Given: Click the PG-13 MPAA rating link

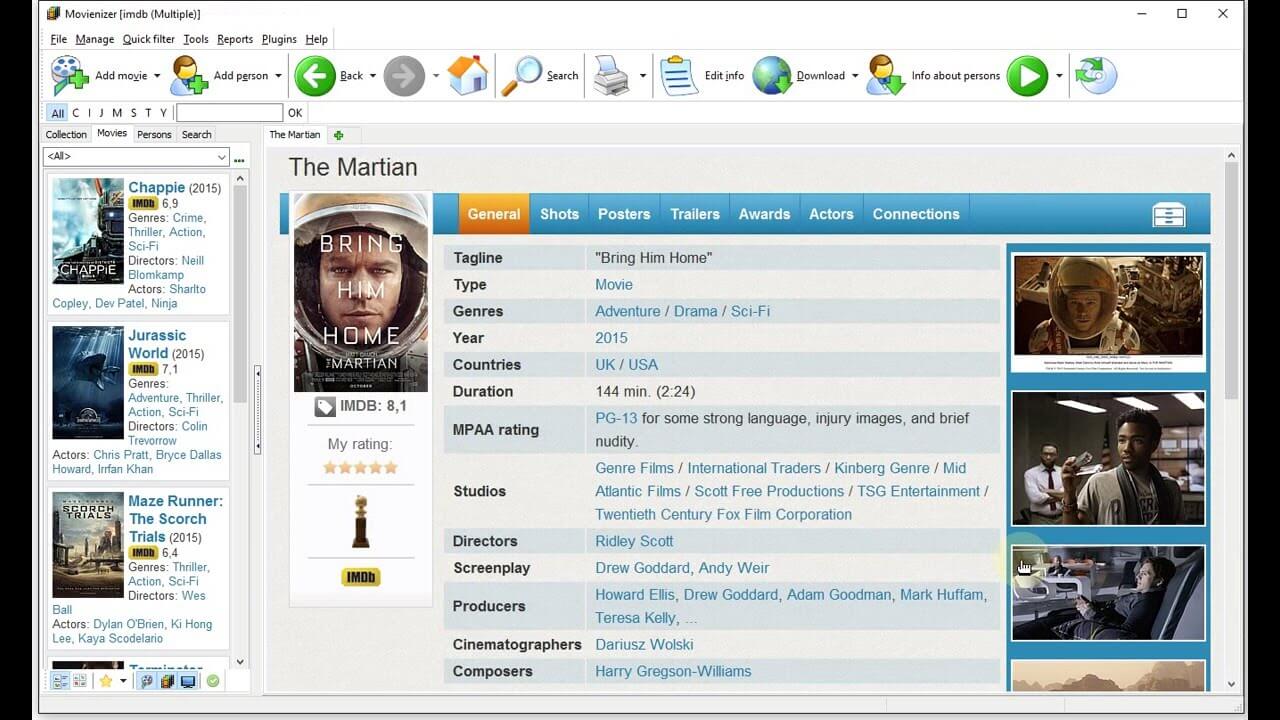Looking at the screenshot, I should [616, 418].
